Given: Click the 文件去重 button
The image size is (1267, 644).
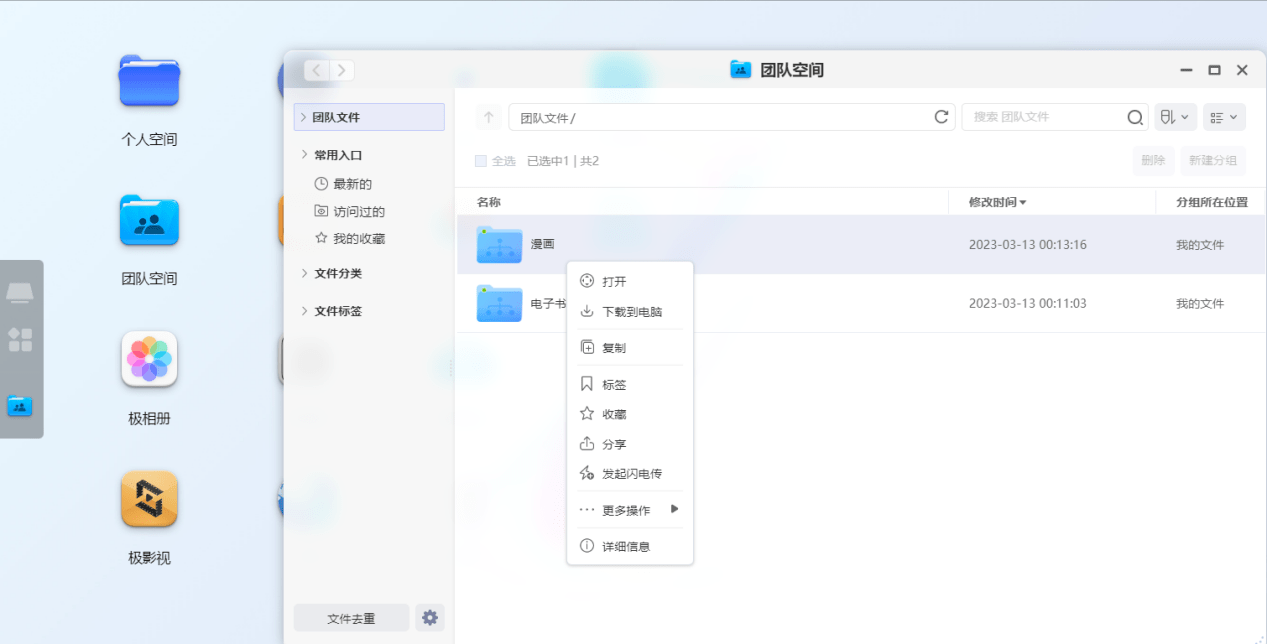Looking at the screenshot, I should 351,618.
